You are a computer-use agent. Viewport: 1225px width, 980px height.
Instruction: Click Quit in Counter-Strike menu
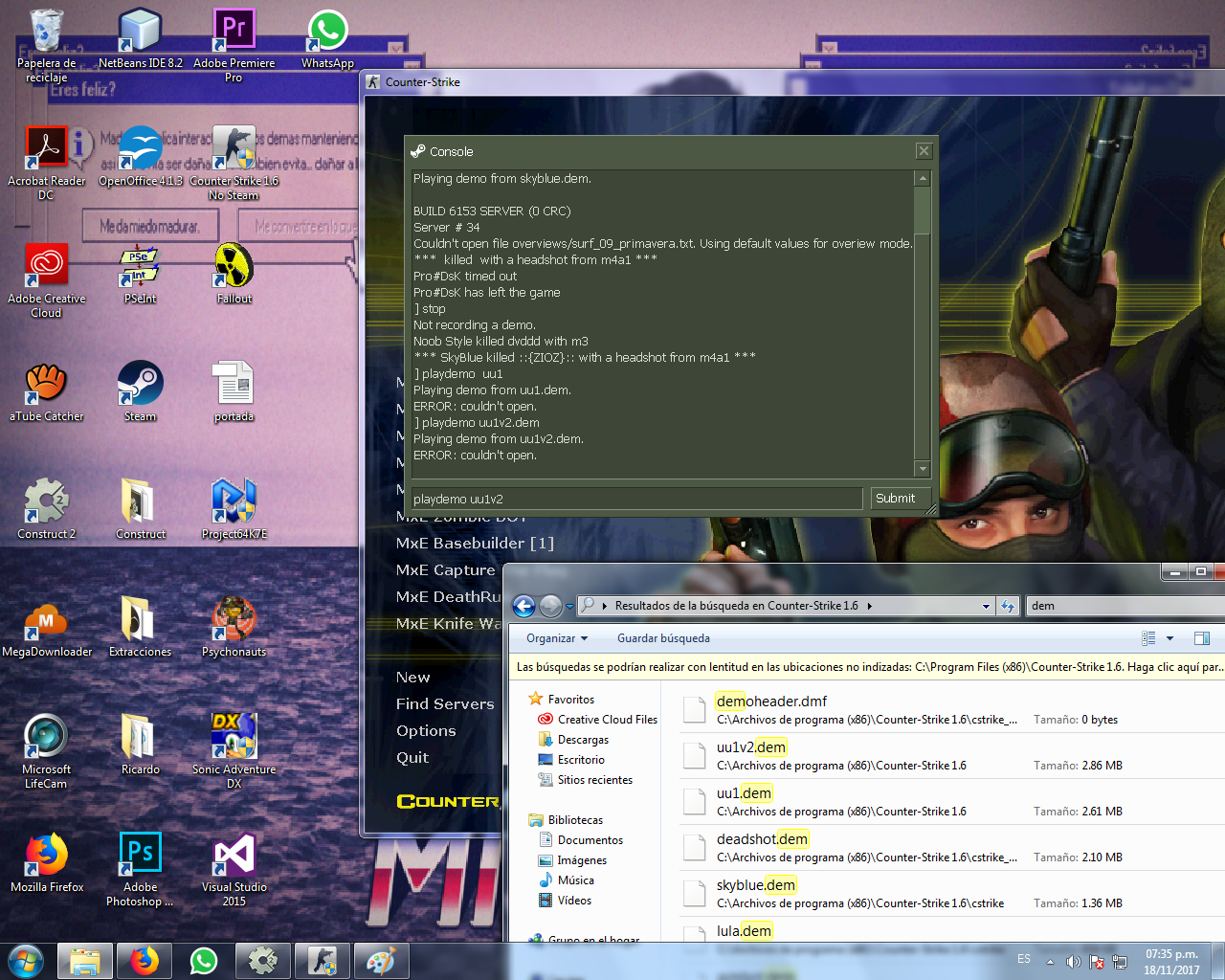click(x=412, y=757)
